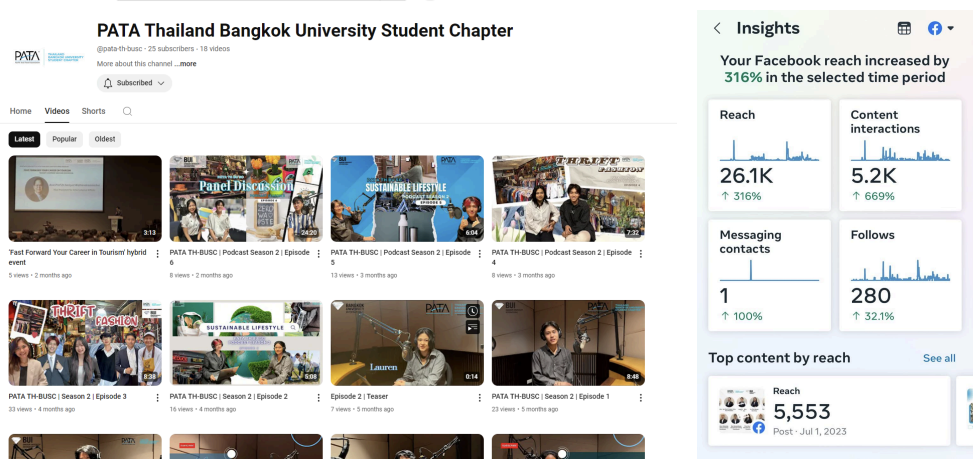
Task: Click 'See all' for top content
Action: (x=939, y=358)
